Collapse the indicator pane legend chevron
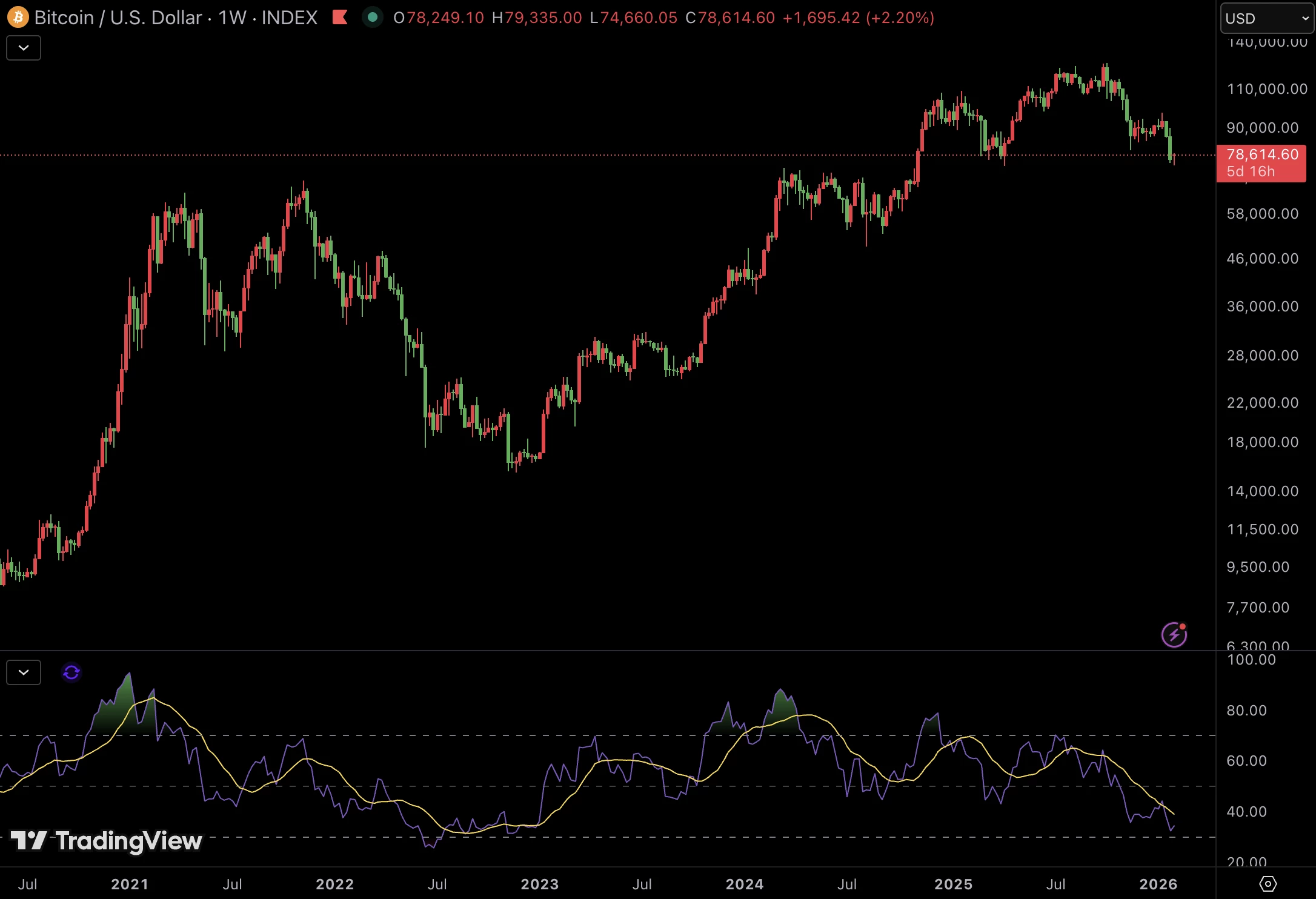 [23, 672]
